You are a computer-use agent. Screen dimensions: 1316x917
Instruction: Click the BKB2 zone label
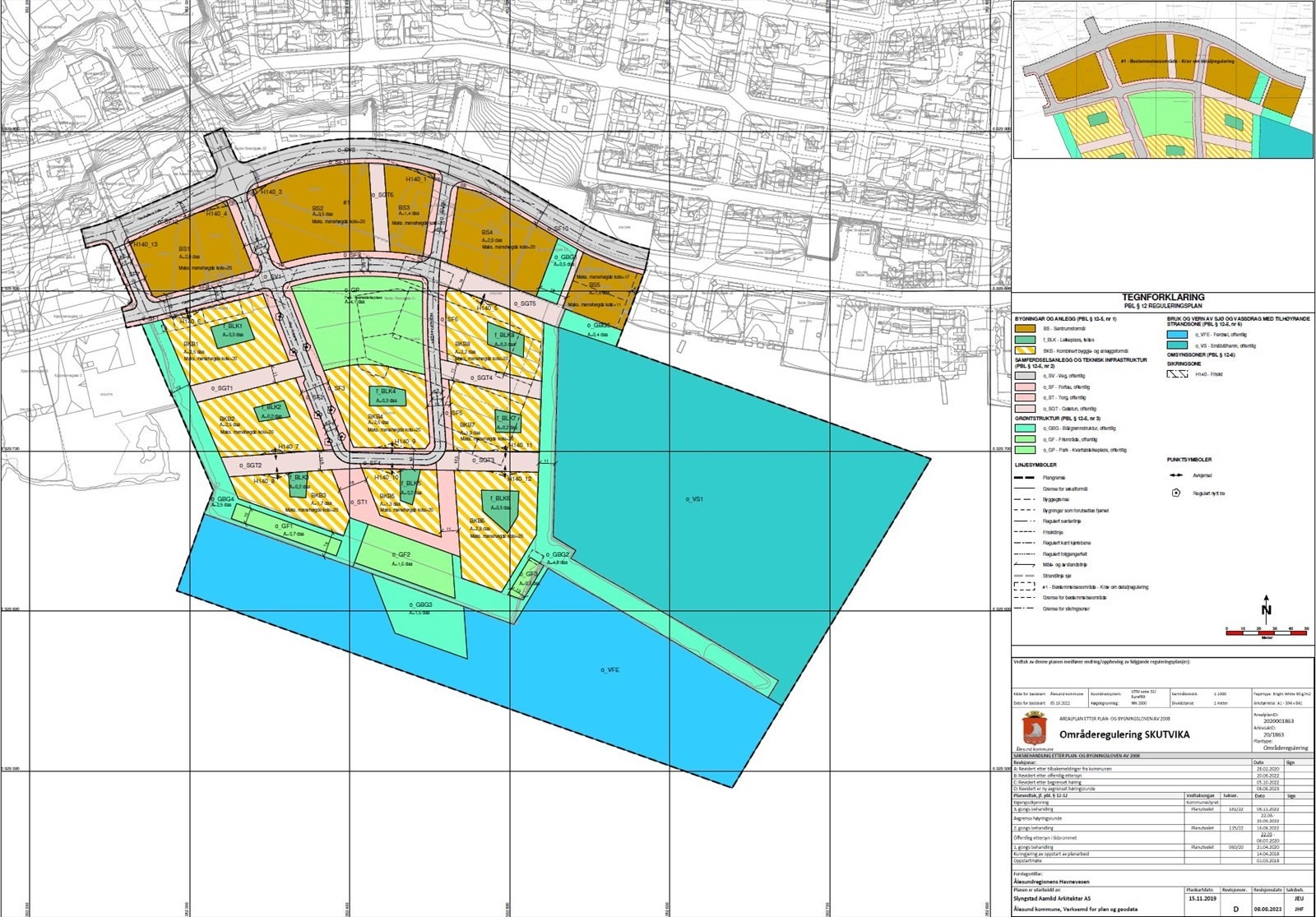(x=226, y=419)
